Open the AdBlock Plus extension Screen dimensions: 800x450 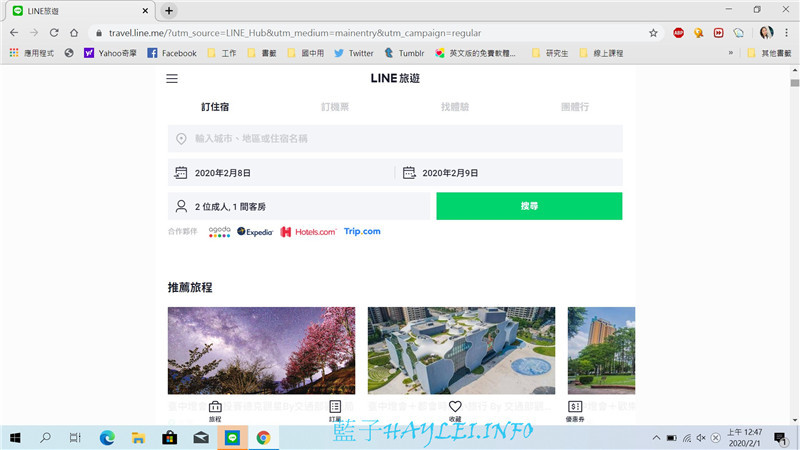pyautogui.click(x=678, y=33)
